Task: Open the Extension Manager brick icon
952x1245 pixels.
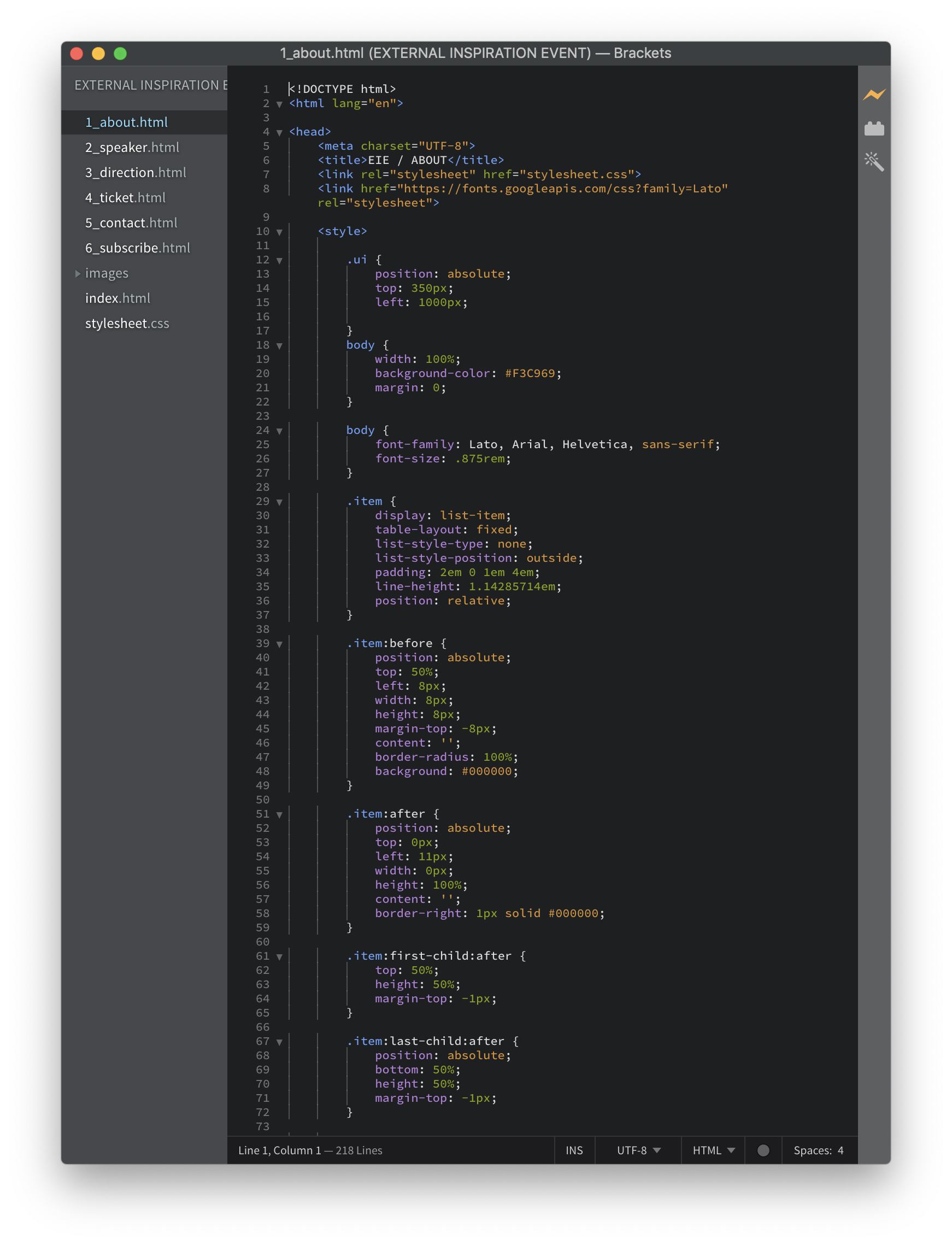Action: pyautogui.click(x=873, y=129)
